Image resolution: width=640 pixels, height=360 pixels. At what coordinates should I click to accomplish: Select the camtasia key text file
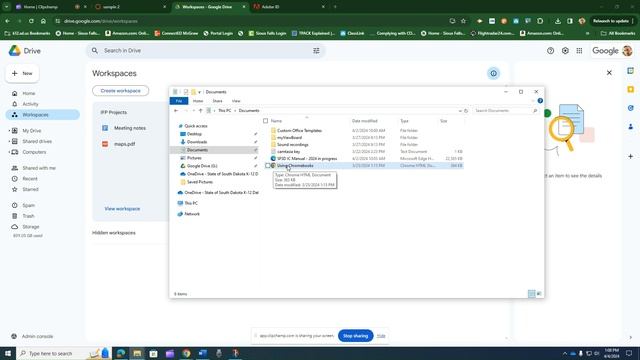pos(288,151)
